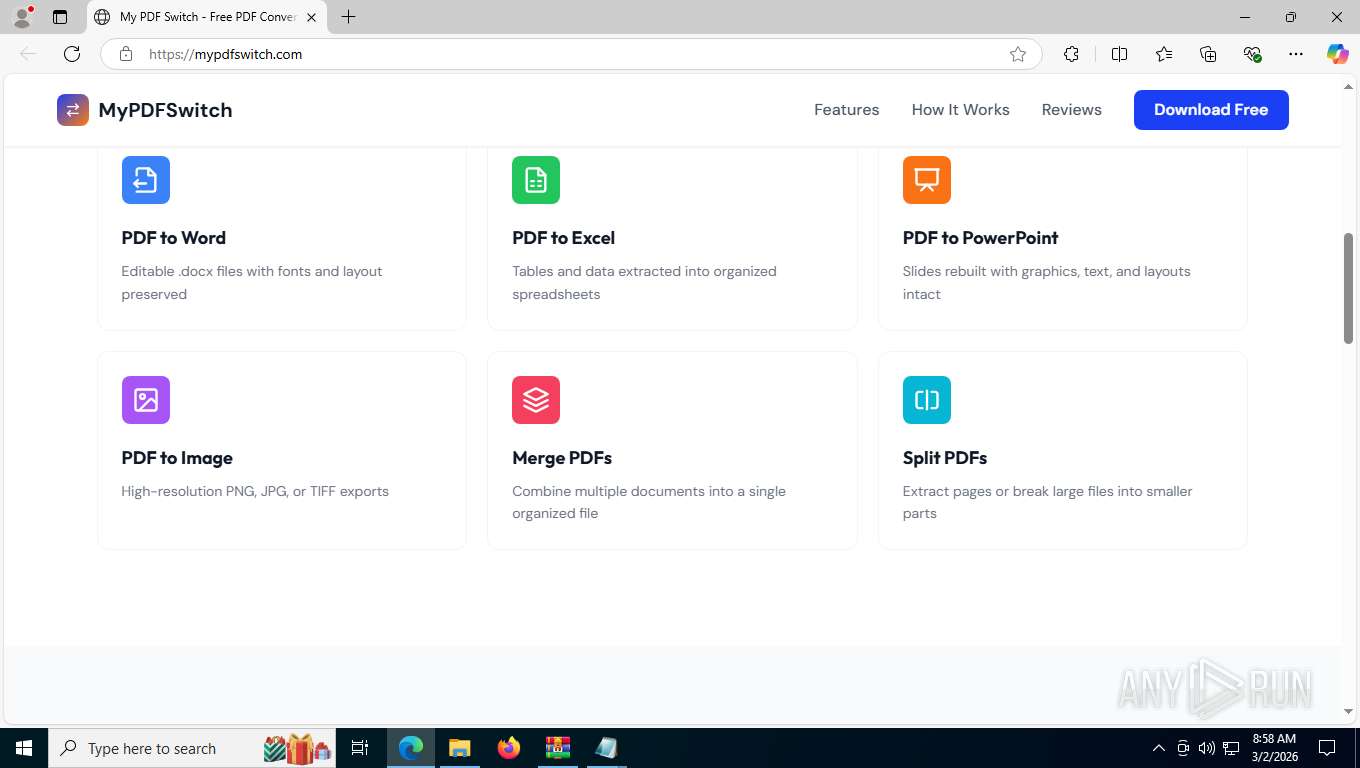Click the PDF to Word heading

point(174,238)
